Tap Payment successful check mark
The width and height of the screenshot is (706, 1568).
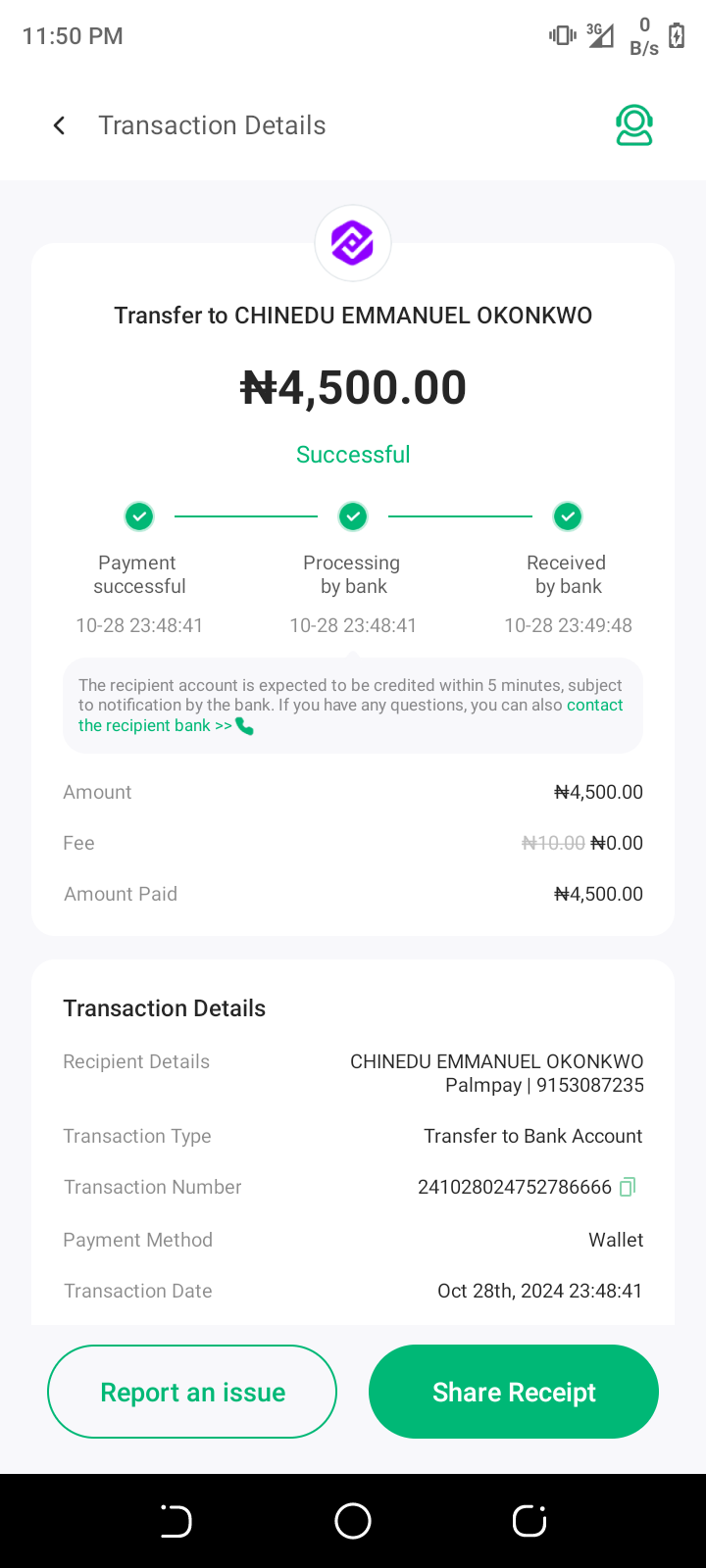(x=139, y=515)
